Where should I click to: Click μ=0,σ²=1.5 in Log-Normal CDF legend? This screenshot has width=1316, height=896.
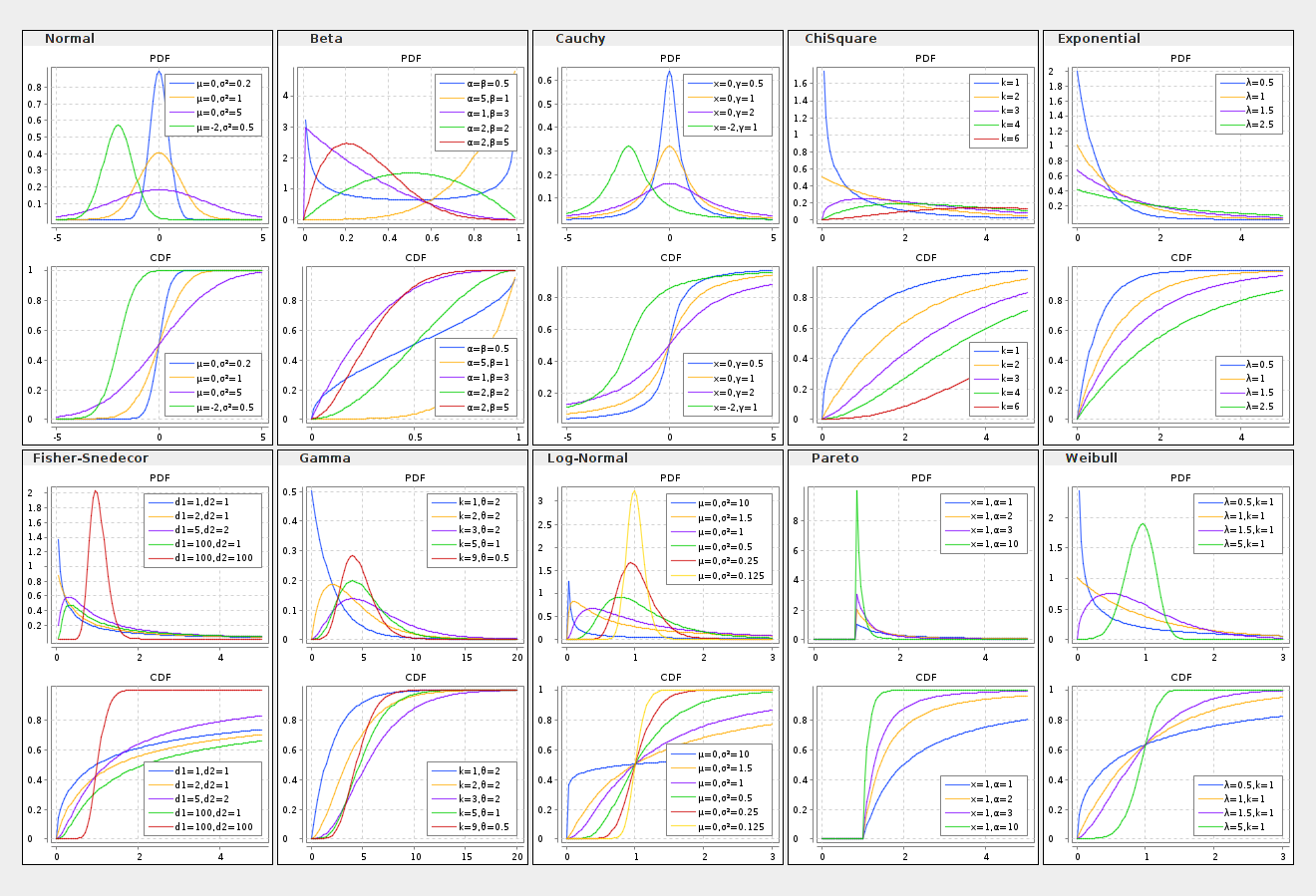point(726,768)
